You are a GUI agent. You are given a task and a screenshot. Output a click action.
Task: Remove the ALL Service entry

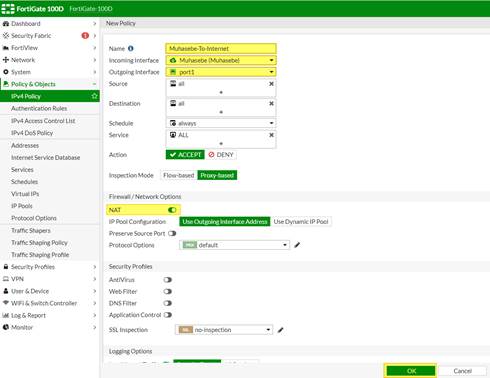click(271, 135)
